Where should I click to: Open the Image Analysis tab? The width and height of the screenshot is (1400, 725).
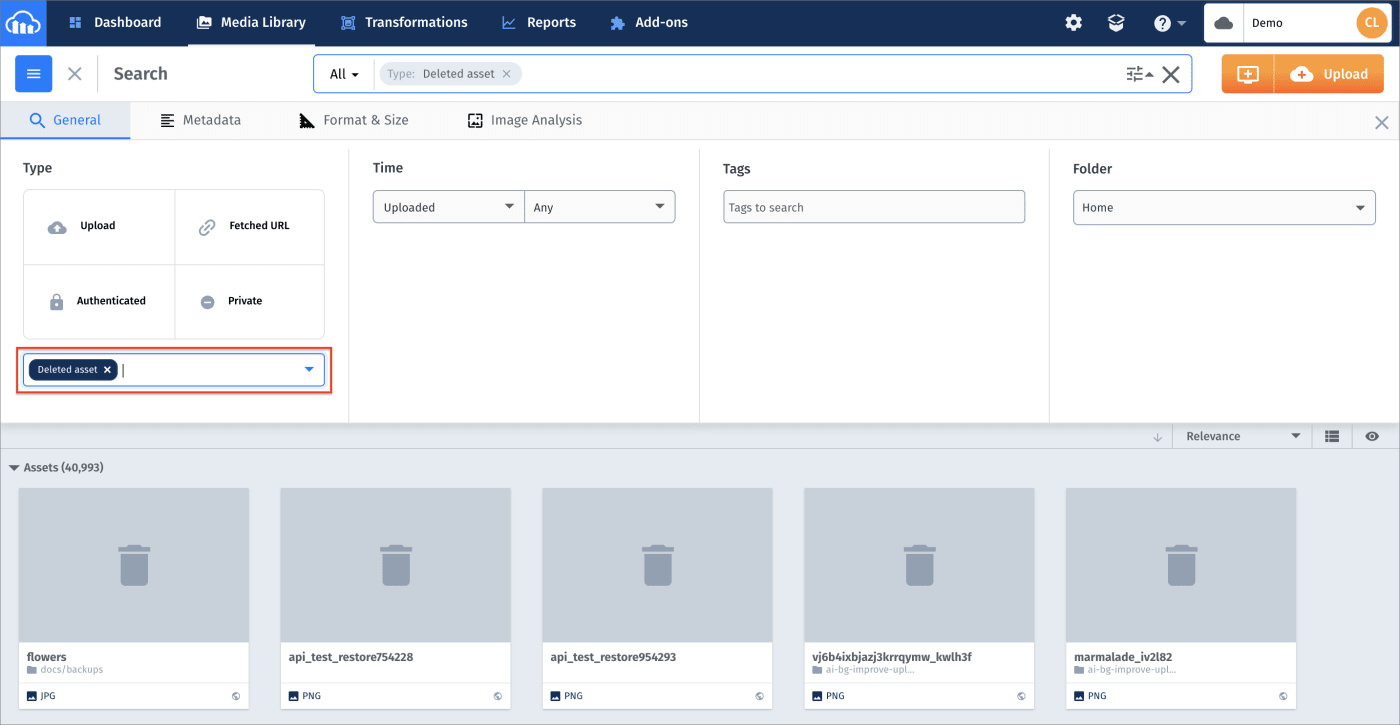point(524,120)
